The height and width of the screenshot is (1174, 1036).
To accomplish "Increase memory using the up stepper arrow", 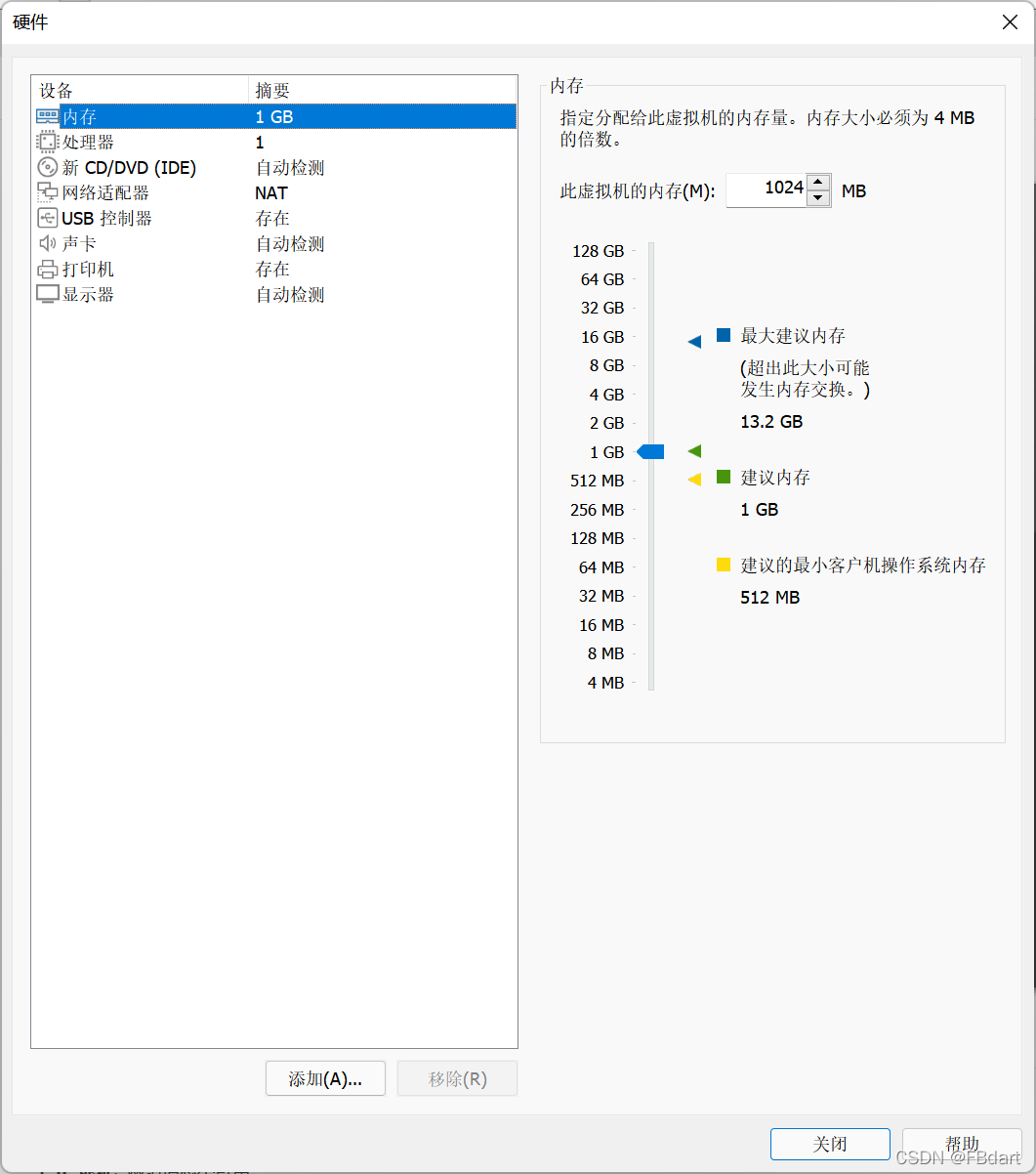I will click(x=818, y=181).
